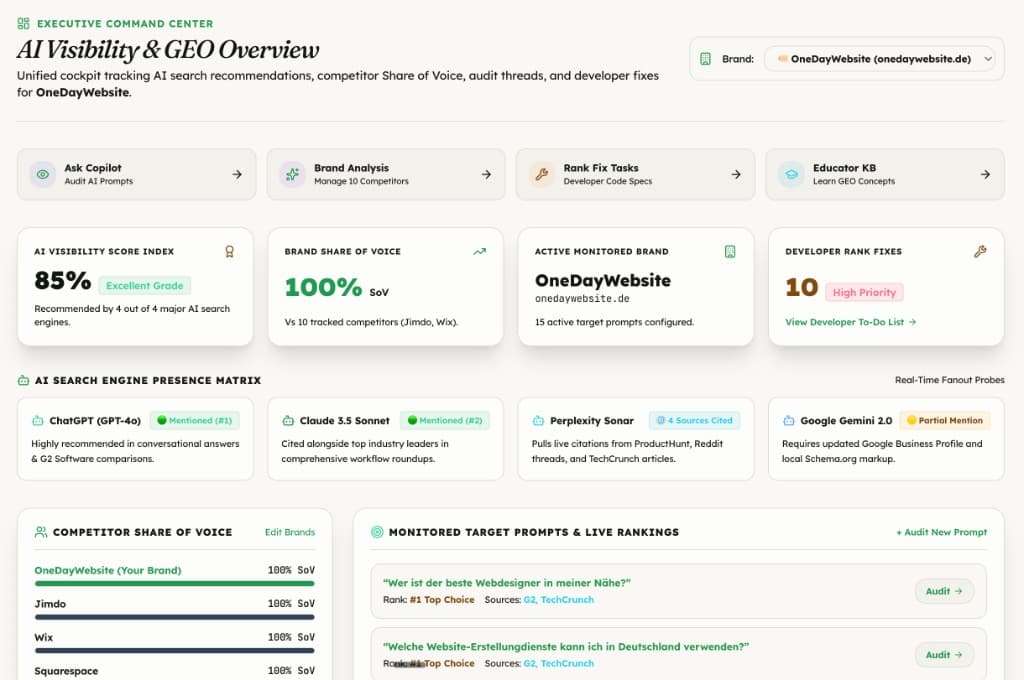
Task: Open Educator KB via its arrow
Action: pos(985,174)
